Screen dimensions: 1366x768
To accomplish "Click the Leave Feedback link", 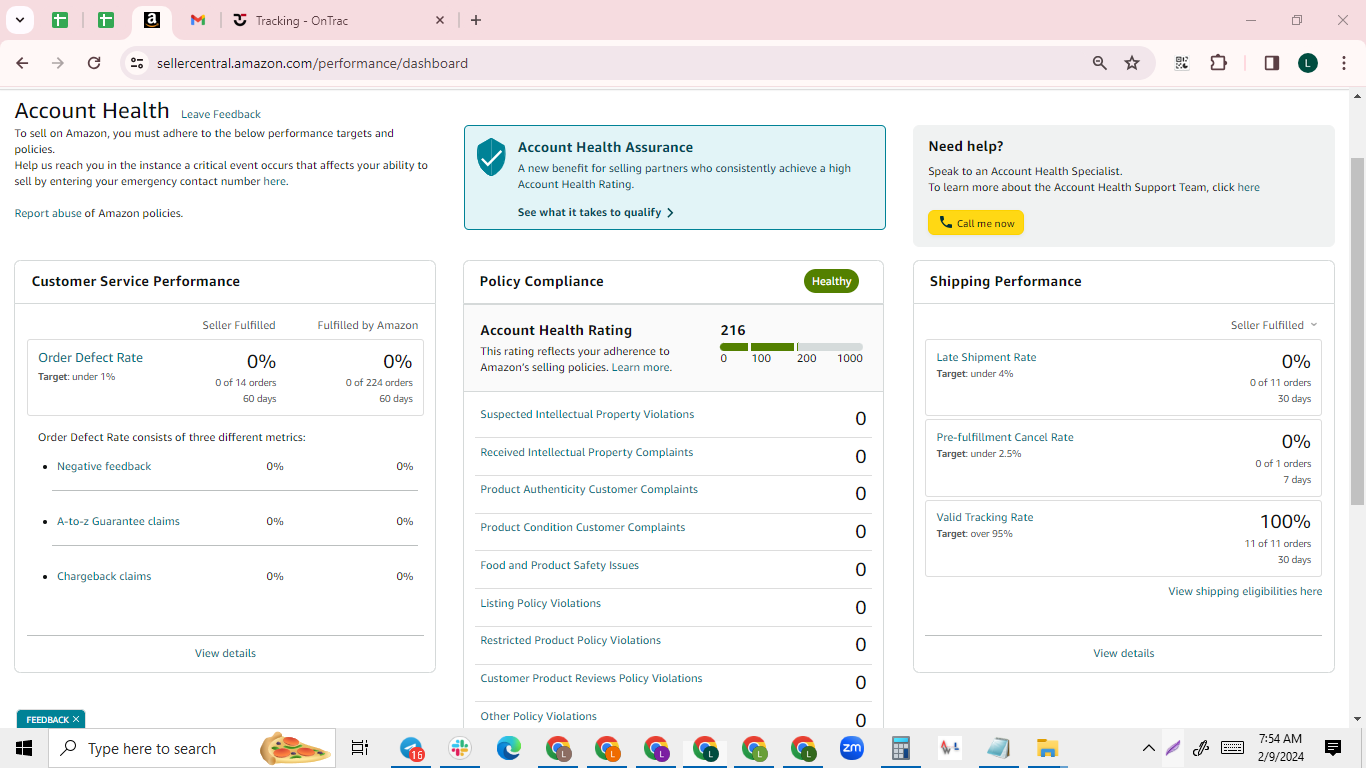I will [221, 114].
